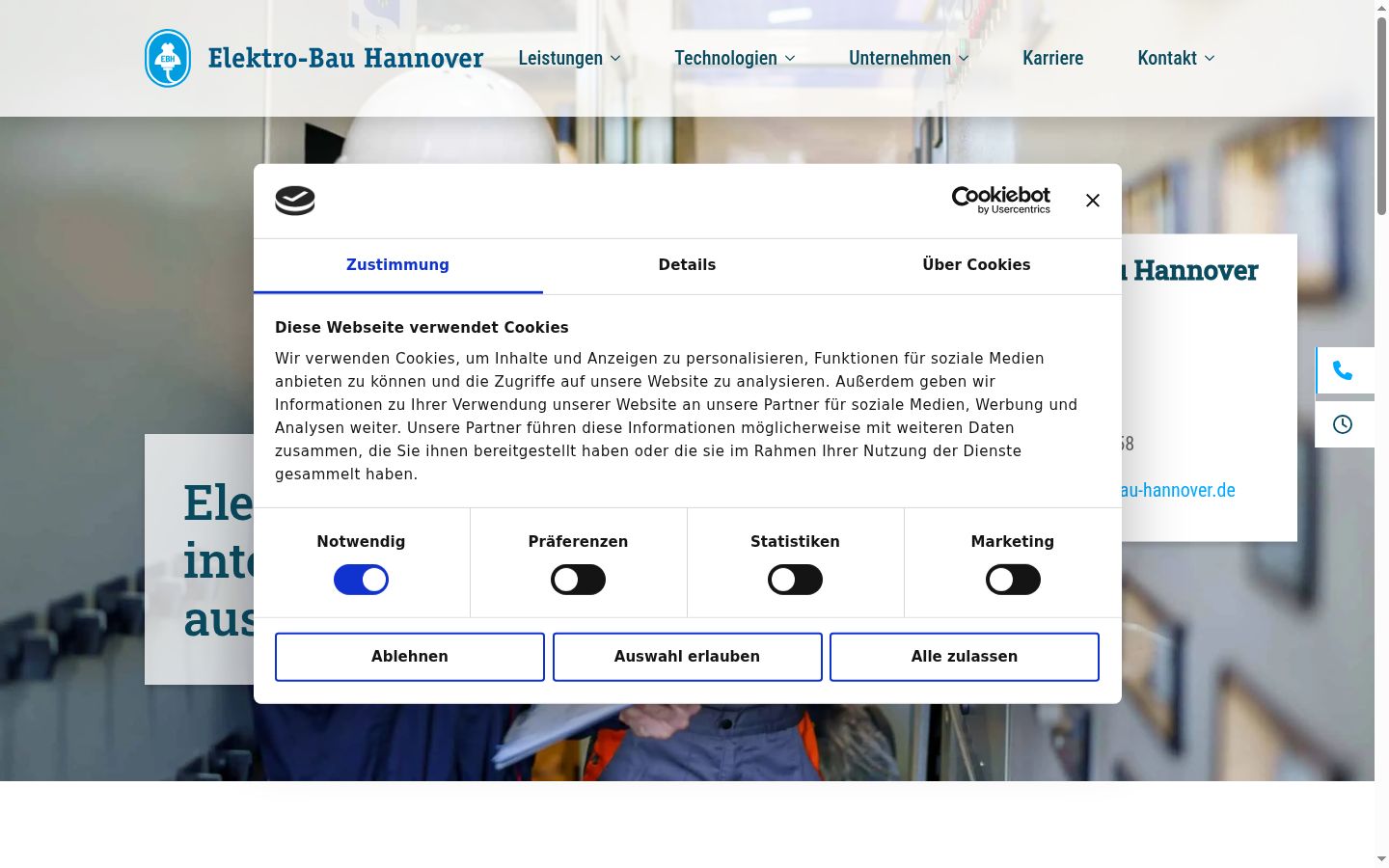
Task: Click the Auswahl erlauben button
Action: (688, 657)
